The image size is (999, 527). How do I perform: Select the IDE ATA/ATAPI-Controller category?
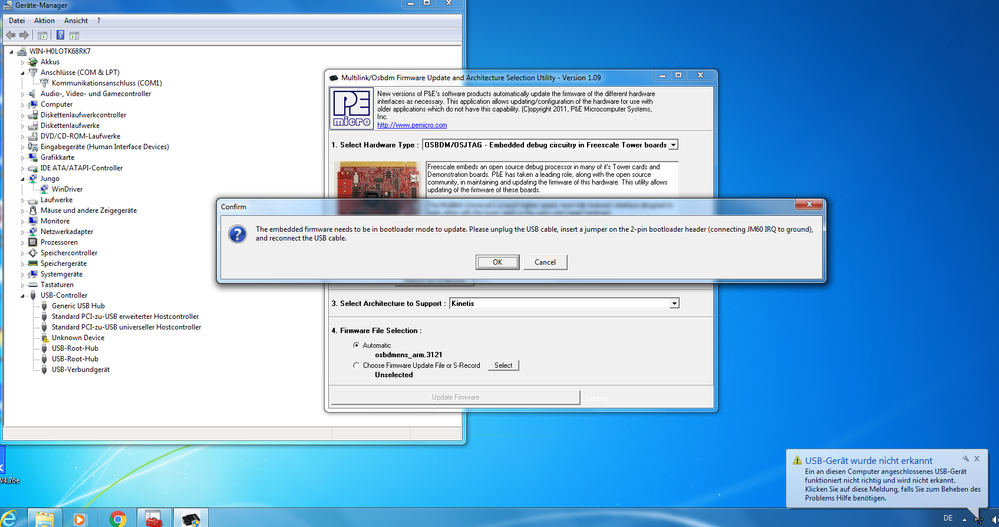coord(82,168)
